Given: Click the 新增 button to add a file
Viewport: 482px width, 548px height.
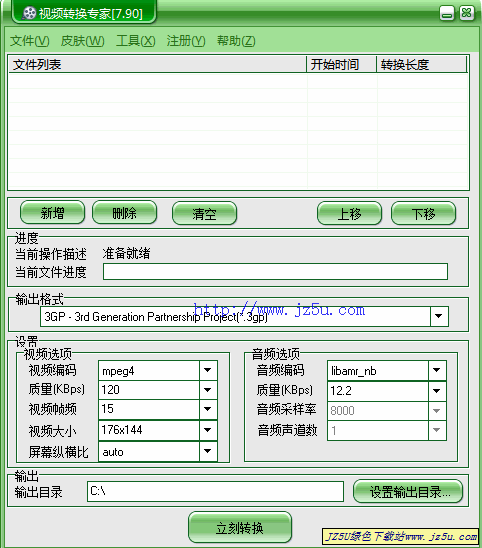Looking at the screenshot, I should [52, 213].
